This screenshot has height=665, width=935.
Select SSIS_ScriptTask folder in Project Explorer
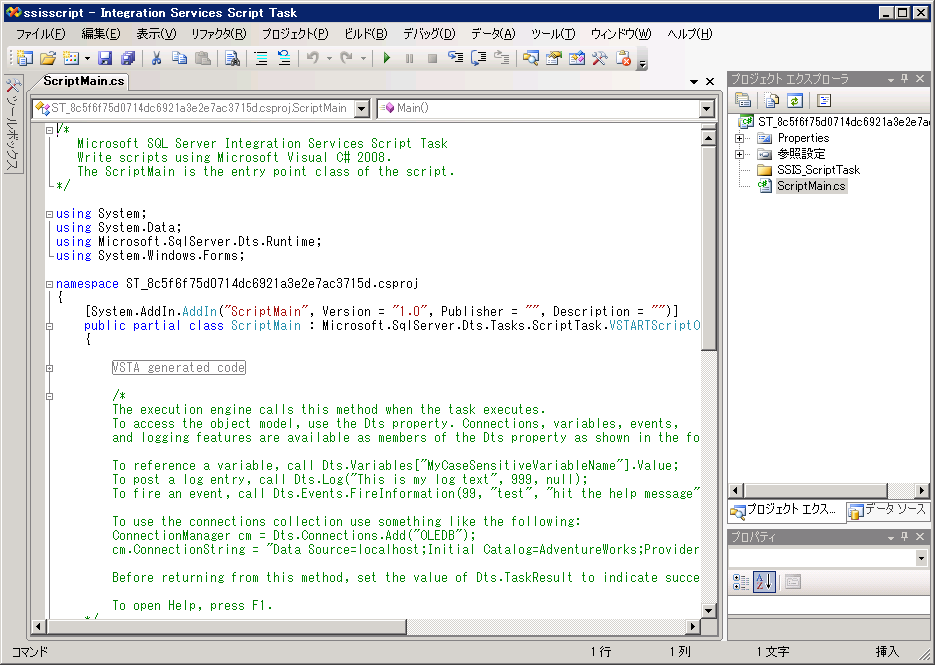click(818, 170)
